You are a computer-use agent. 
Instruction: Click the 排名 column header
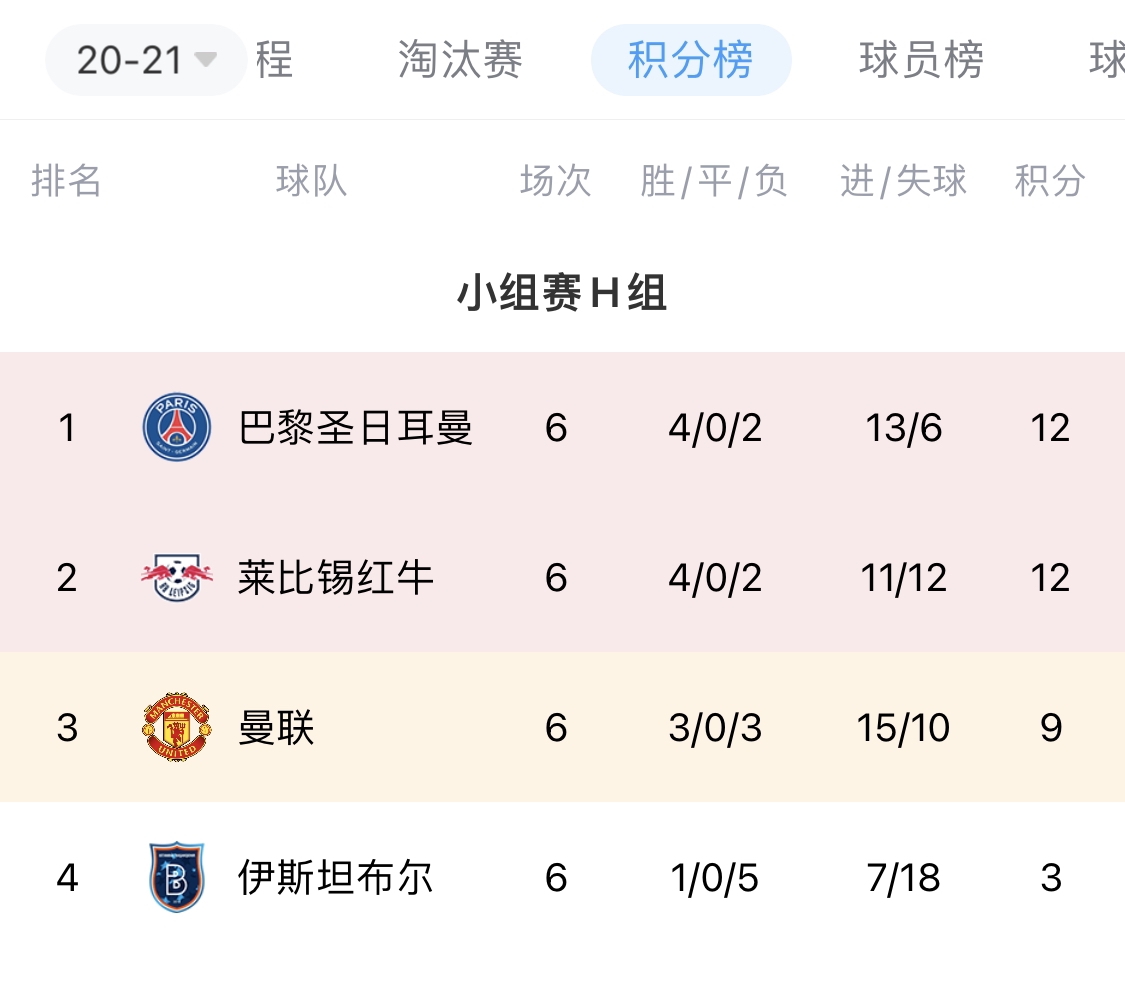[66, 181]
